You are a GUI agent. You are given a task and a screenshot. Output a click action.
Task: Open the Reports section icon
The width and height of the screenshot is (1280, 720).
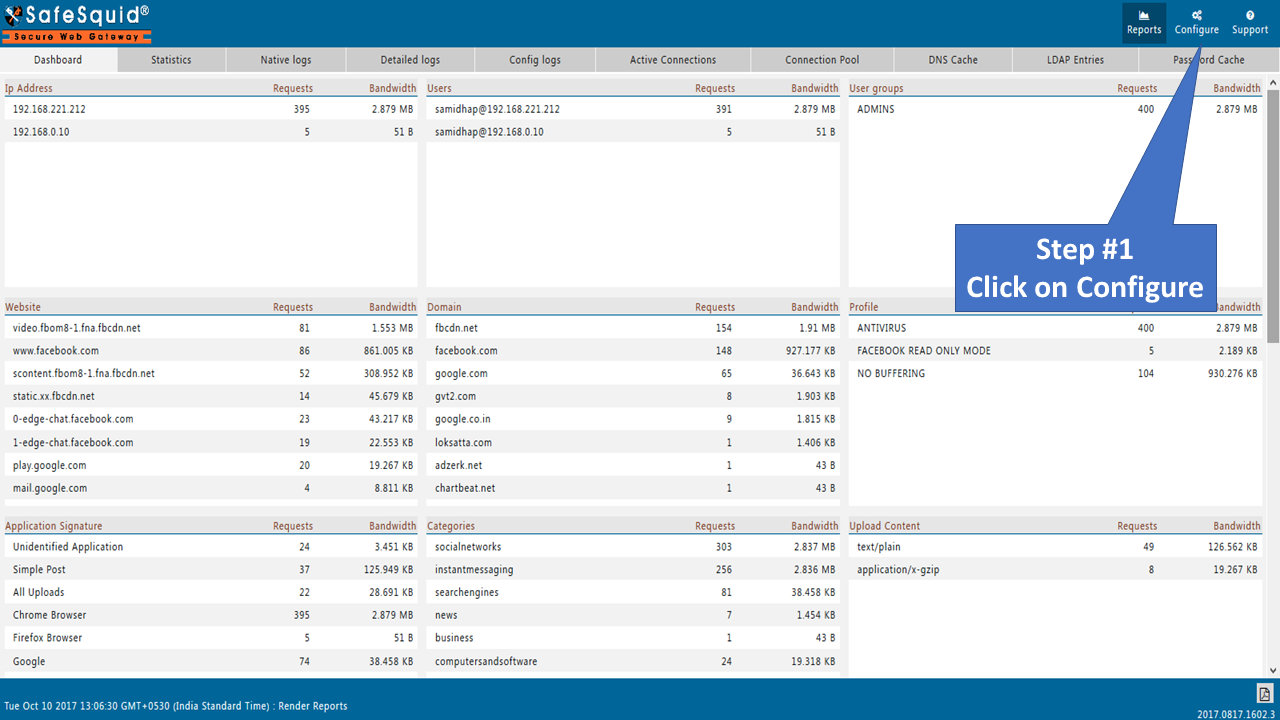tap(1143, 16)
